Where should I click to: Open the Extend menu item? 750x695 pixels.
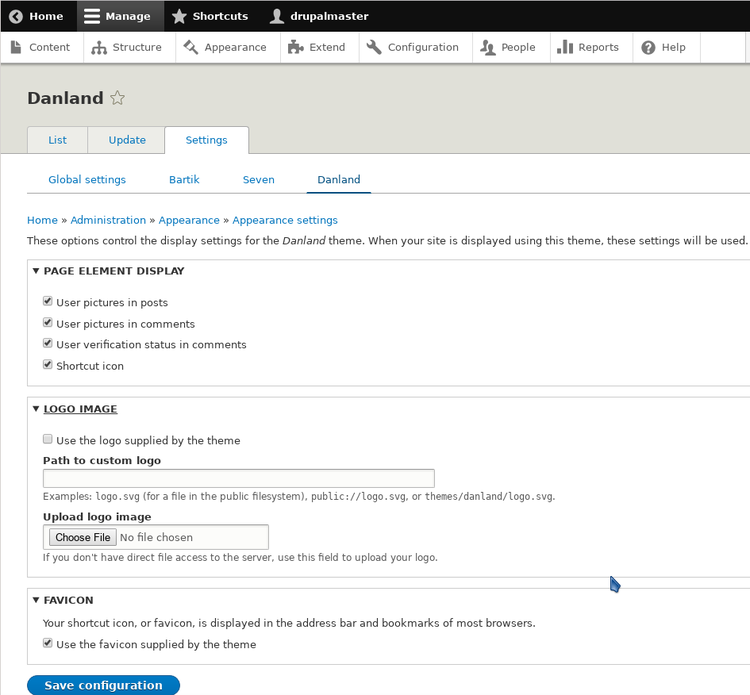tap(320, 47)
